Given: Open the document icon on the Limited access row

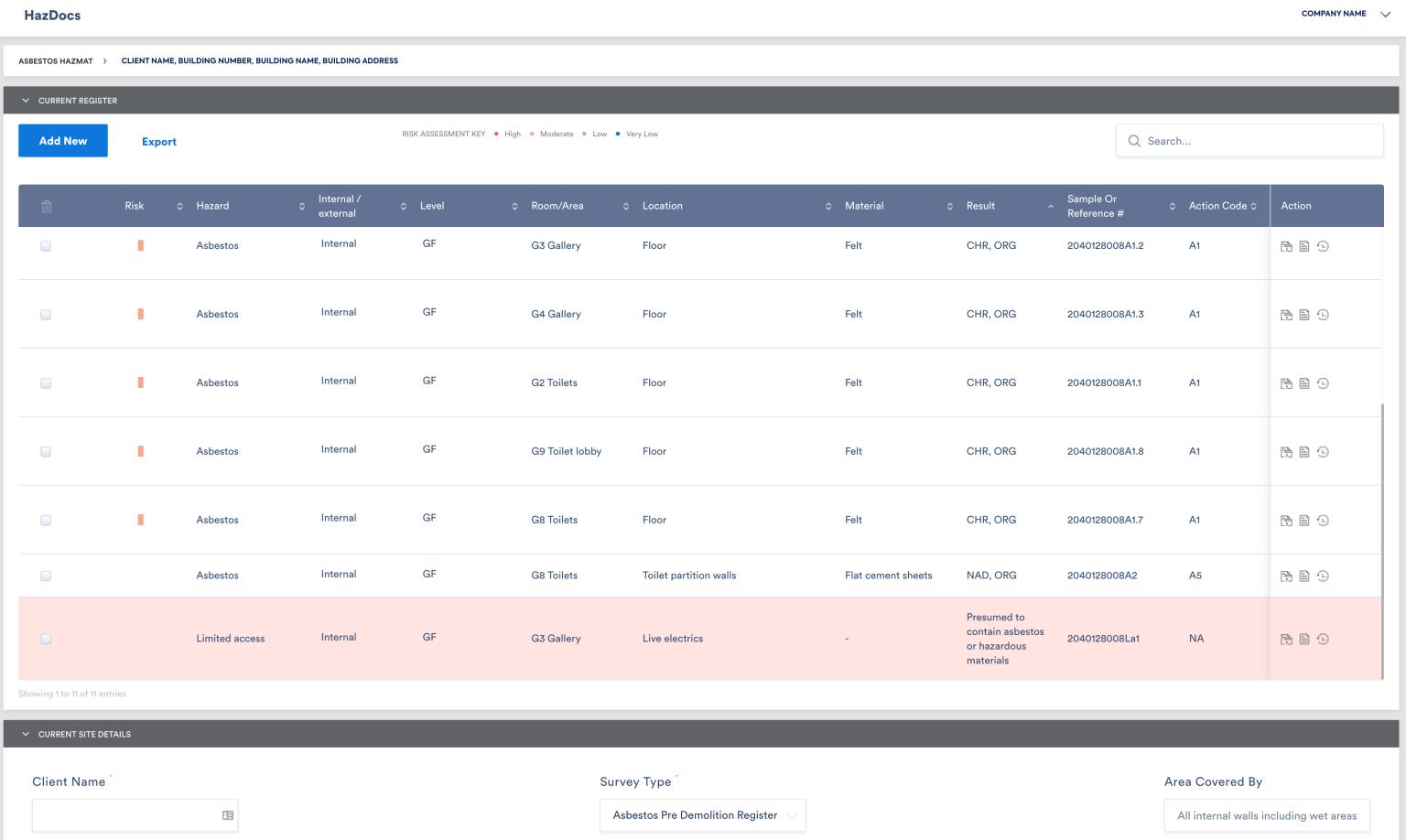Looking at the screenshot, I should [x=1303, y=639].
